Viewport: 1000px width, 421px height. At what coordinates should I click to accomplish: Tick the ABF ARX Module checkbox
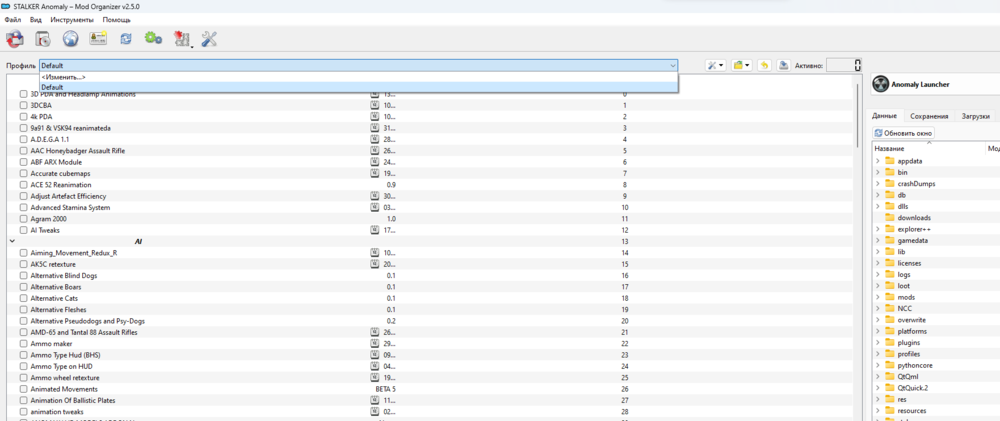point(24,162)
